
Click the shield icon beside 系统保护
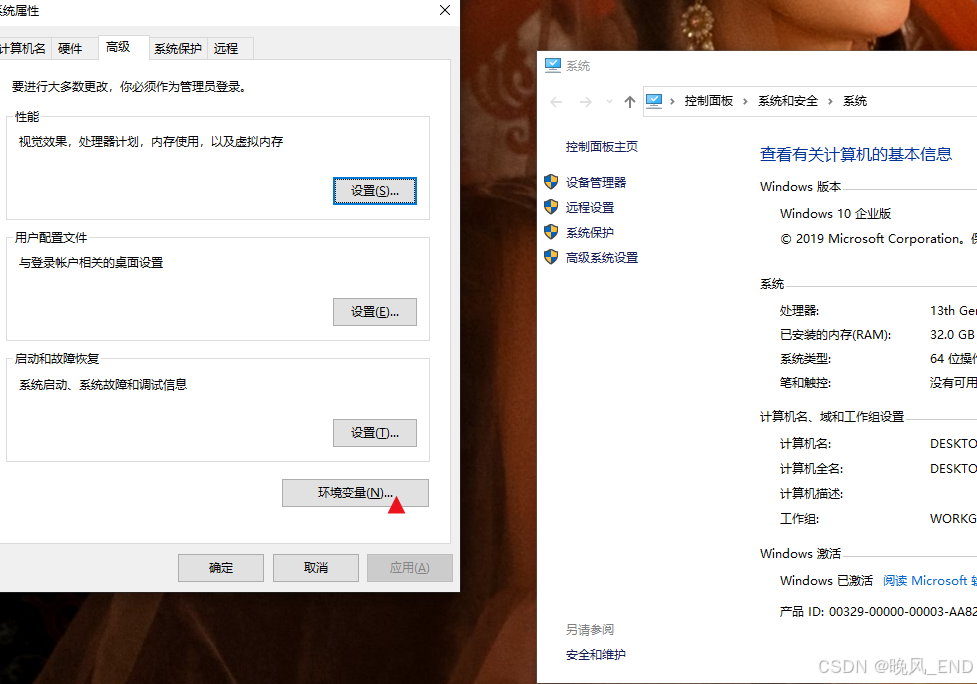click(x=551, y=232)
